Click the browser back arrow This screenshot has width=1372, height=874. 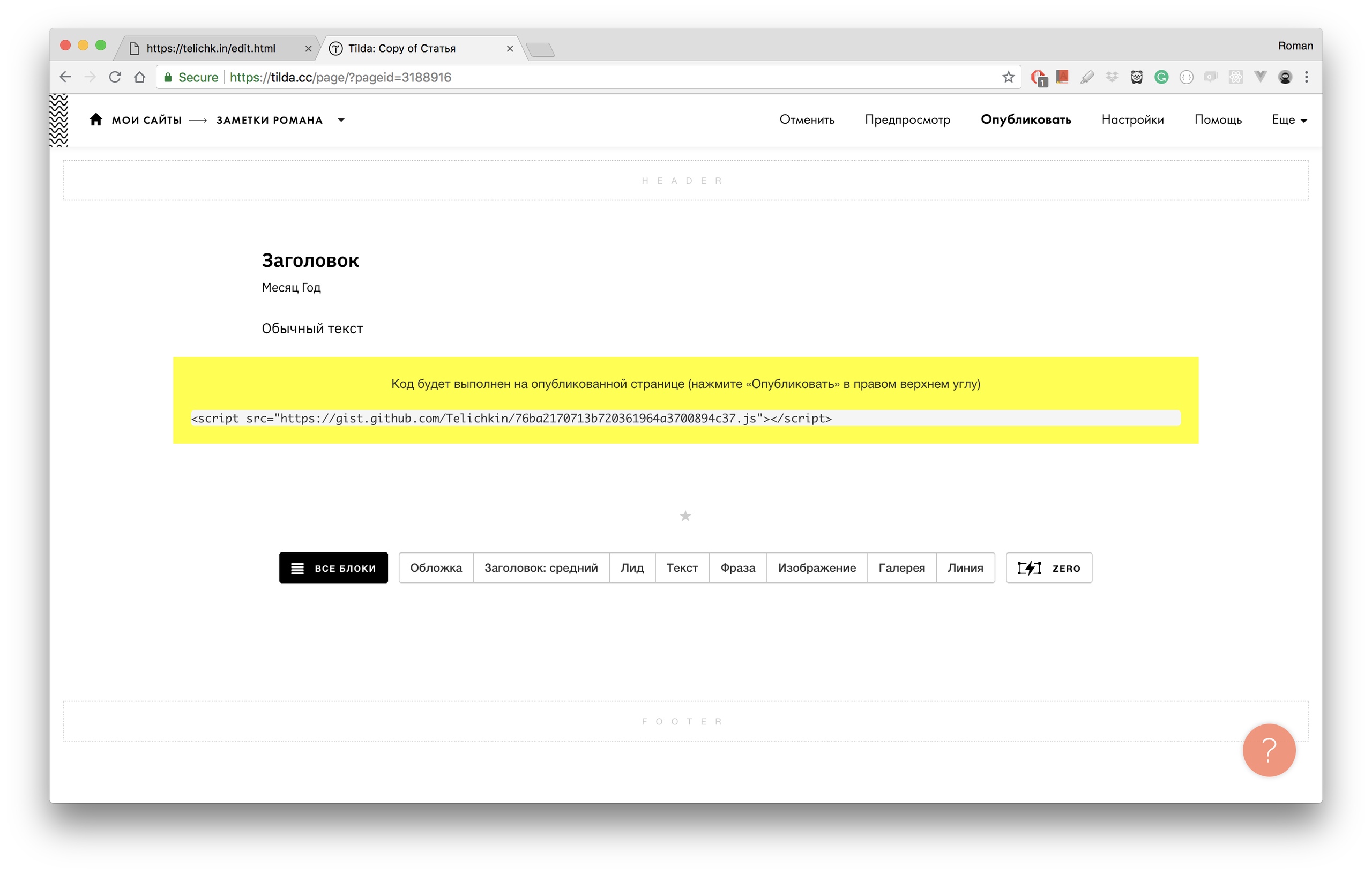tap(65, 77)
